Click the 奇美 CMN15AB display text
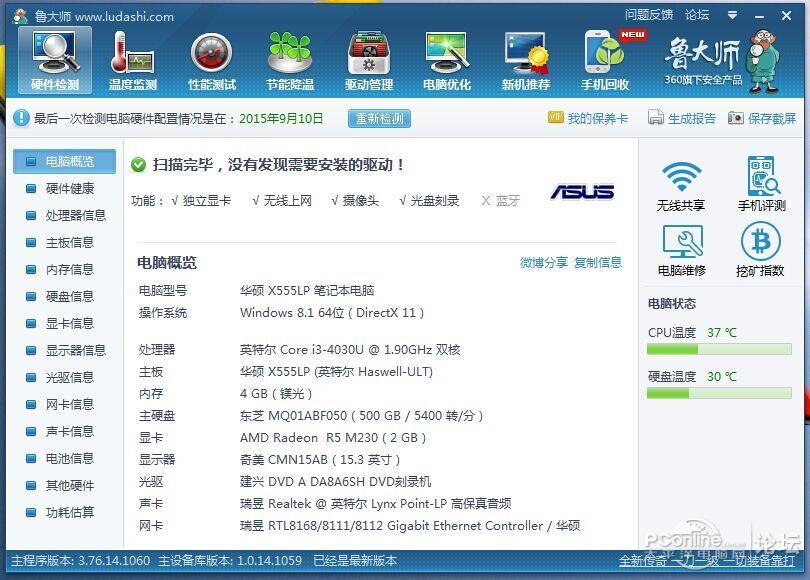 [x=320, y=460]
